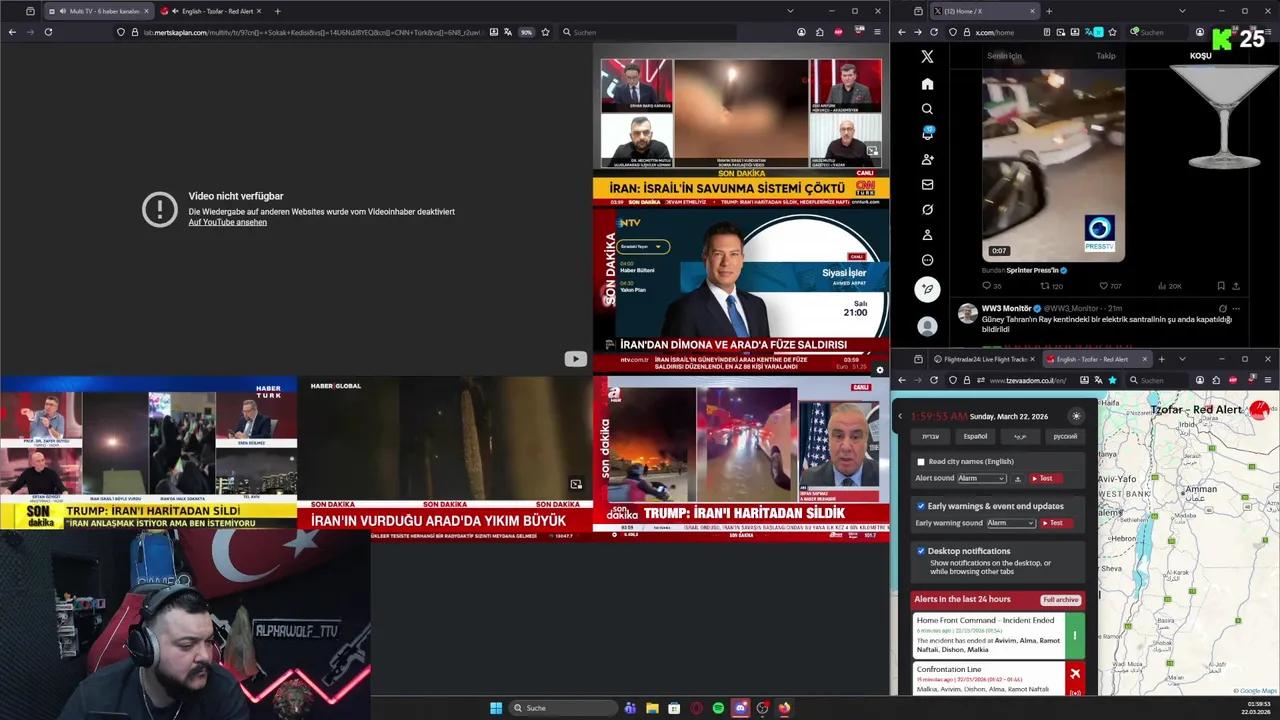The image size is (1280, 720).
Task: Open X Profile person icon
Action: click(927, 235)
